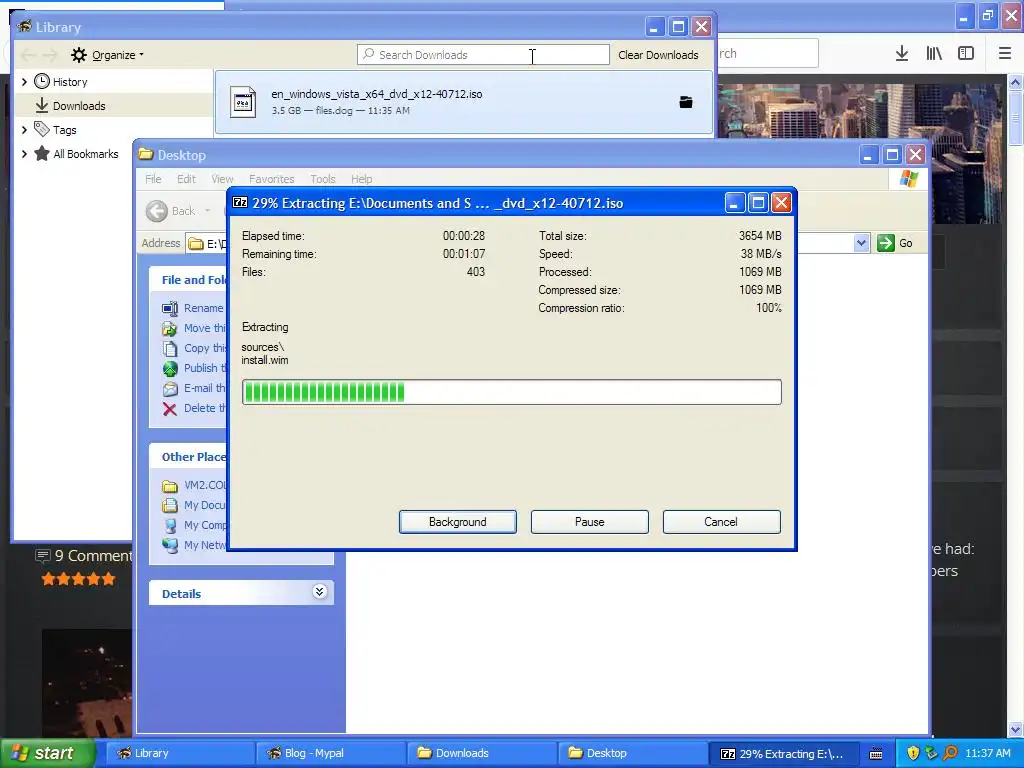
Task: Click browser downloads arrow icon
Action: (902, 54)
